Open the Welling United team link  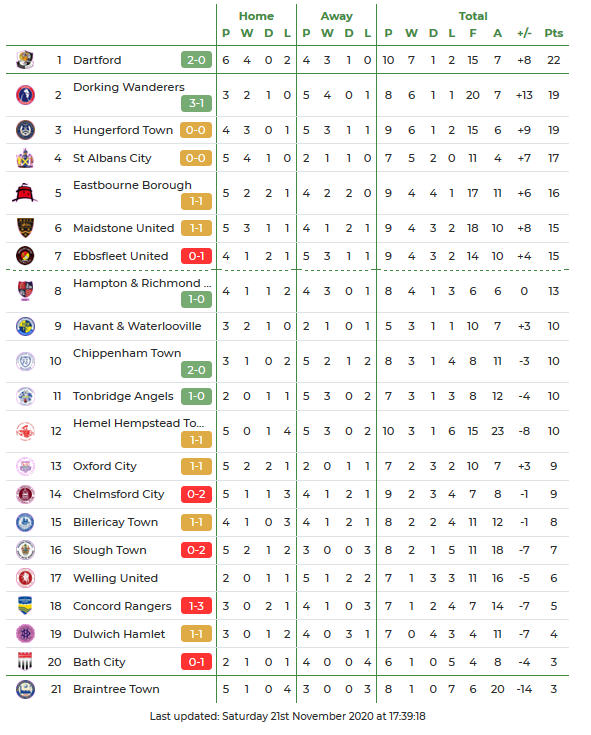(115, 578)
